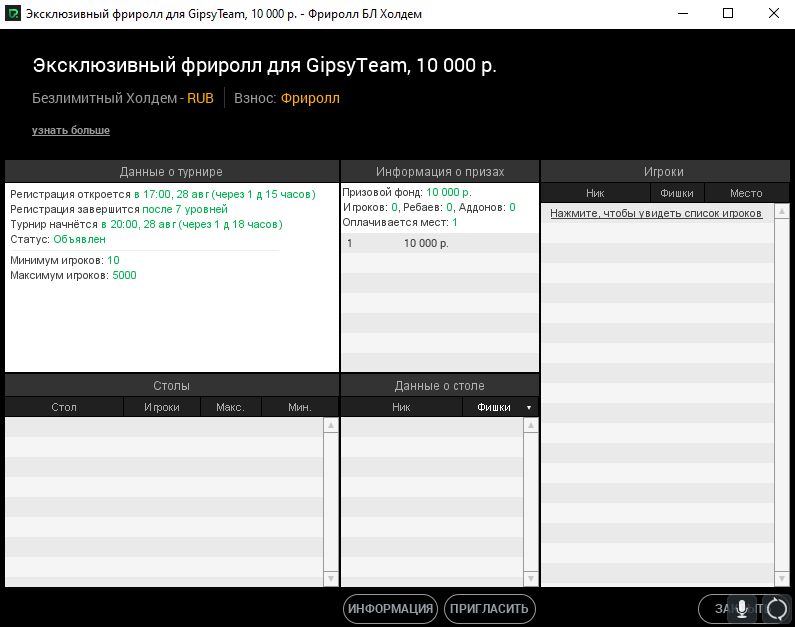The image size is (795, 627).
Task: Click scroll-down arrow in Данные о столе list
Action: pyautogui.click(x=530, y=578)
